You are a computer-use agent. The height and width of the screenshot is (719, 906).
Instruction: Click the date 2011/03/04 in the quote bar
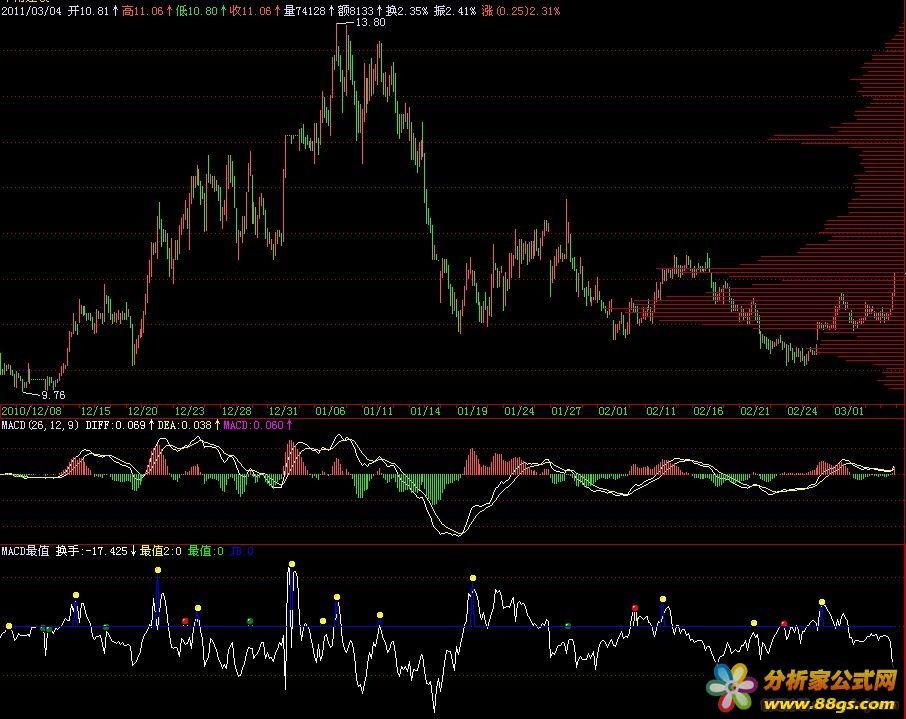[31, 11]
